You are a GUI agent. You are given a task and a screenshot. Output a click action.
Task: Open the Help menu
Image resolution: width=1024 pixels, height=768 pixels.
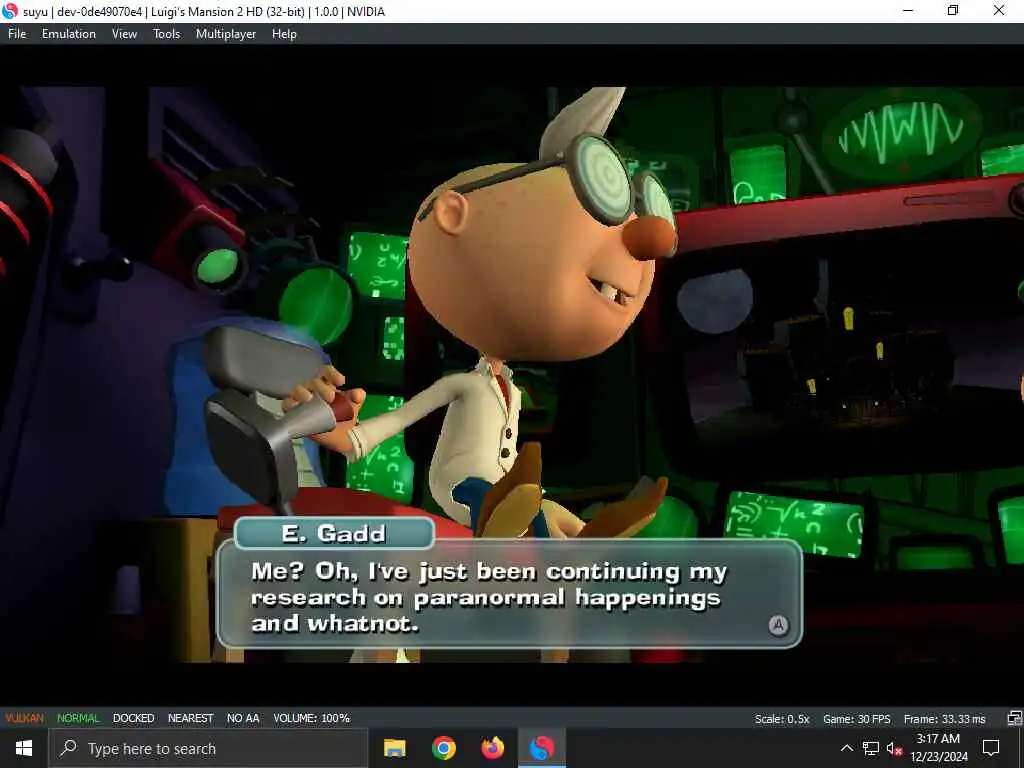284,34
